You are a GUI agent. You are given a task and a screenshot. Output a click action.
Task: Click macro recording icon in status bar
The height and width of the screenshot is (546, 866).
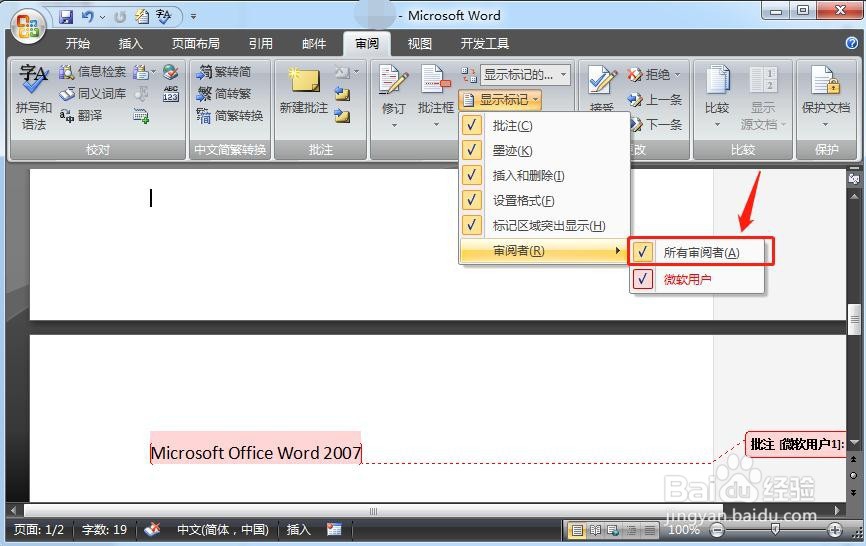(334, 529)
